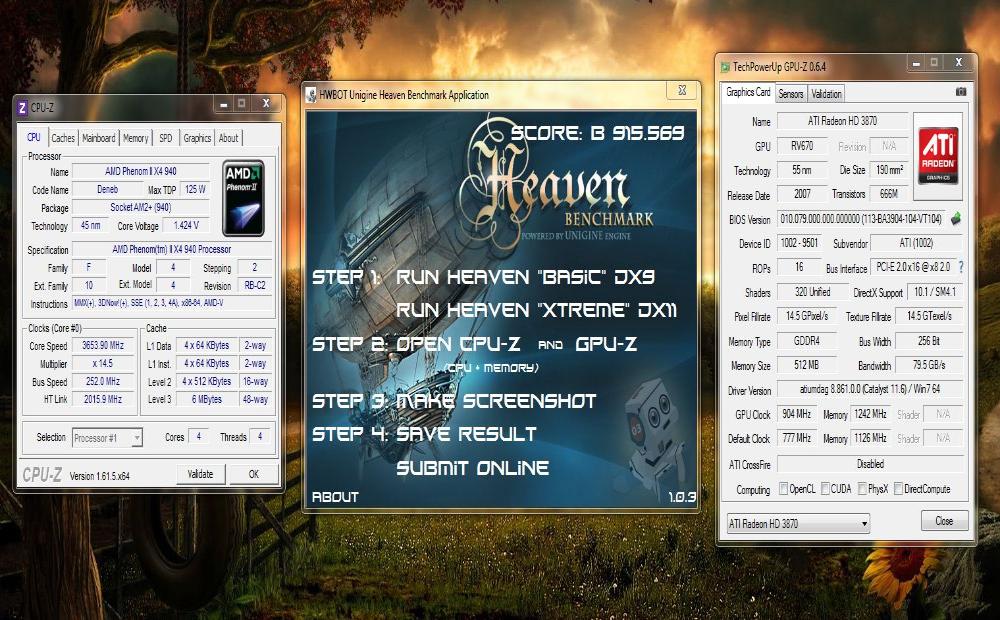The height and width of the screenshot is (620, 1000).
Task: Toggle PhysX checkbox in GPU-Z
Action: click(x=862, y=489)
